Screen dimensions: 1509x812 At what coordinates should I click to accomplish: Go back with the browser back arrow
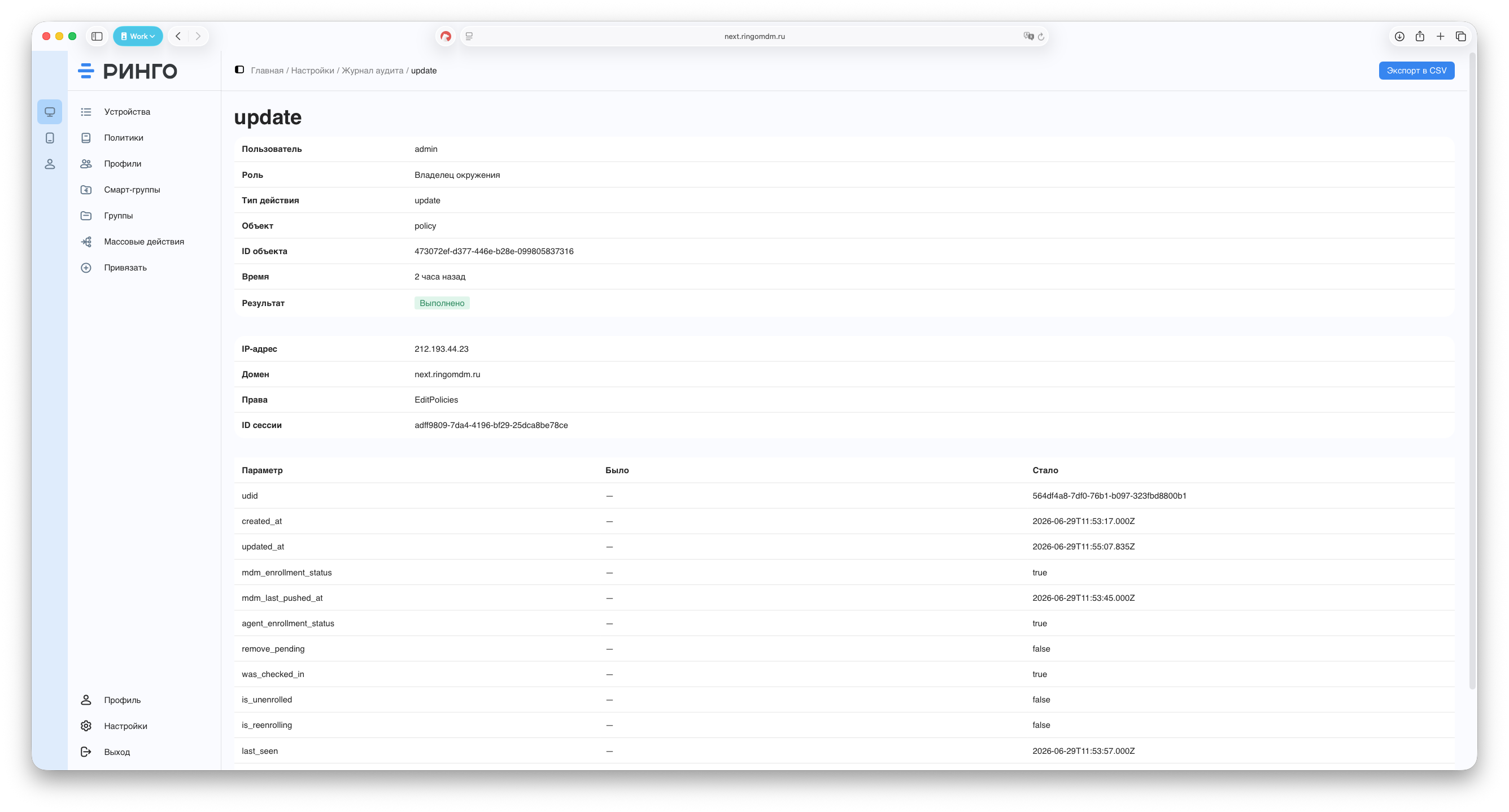click(178, 36)
